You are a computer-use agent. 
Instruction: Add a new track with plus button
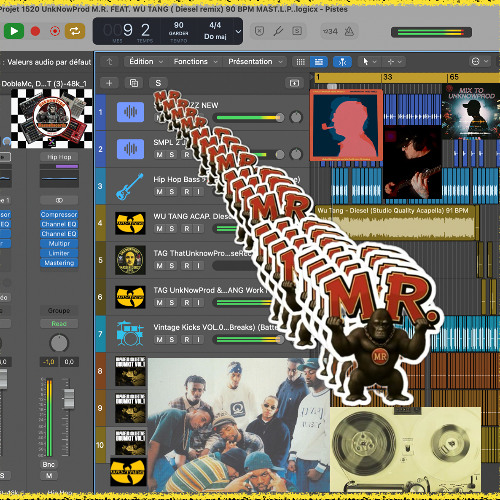point(109,83)
